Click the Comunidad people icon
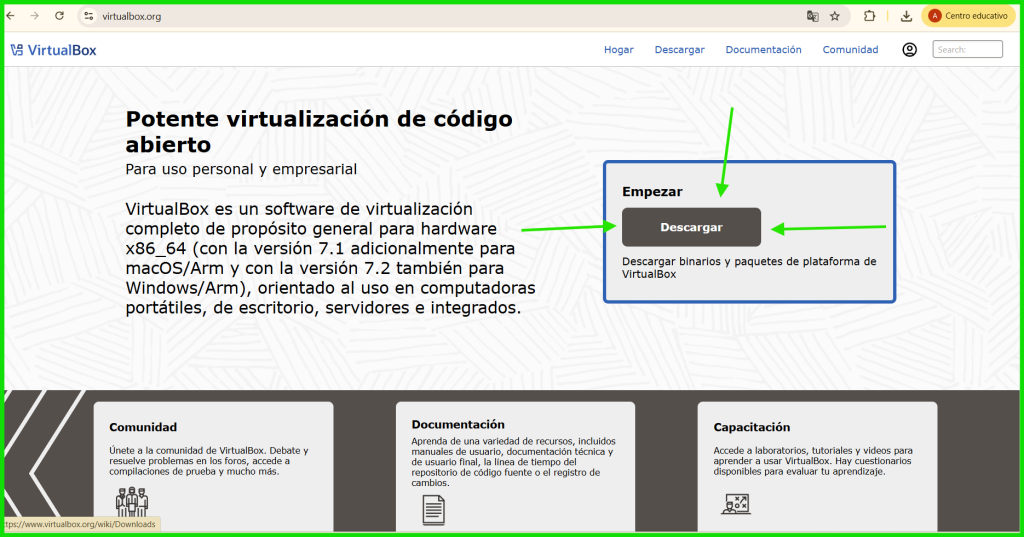Image resolution: width=1024 pixels, height=537 pixels. tap(131, 503)
